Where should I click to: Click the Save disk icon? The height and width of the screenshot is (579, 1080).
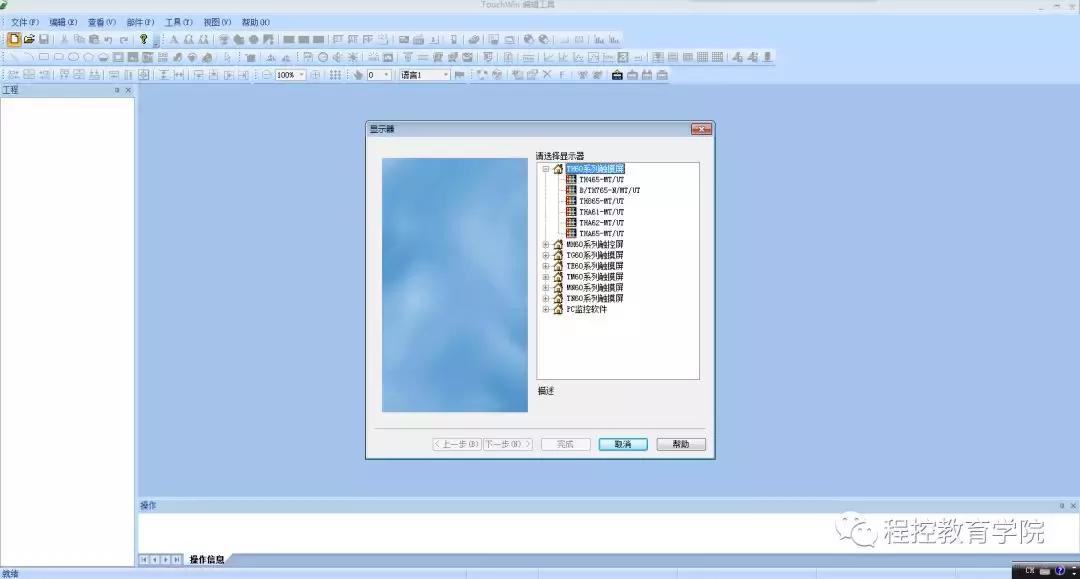[x=44, y=40]
